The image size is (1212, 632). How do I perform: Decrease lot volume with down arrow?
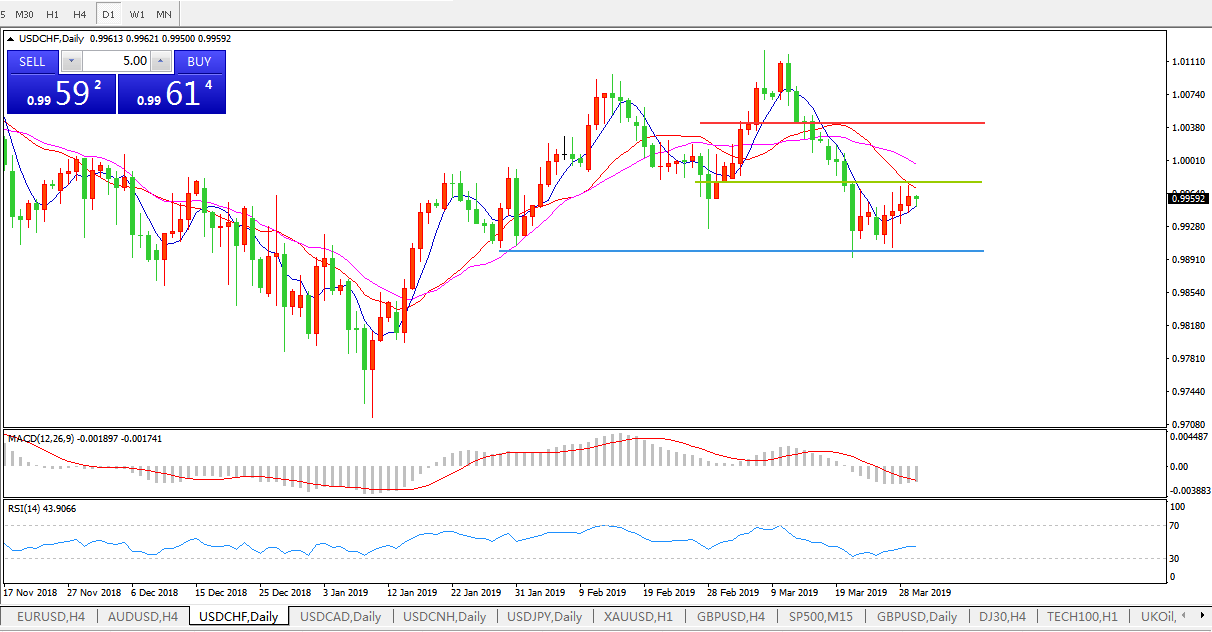[x=70, y=61]
